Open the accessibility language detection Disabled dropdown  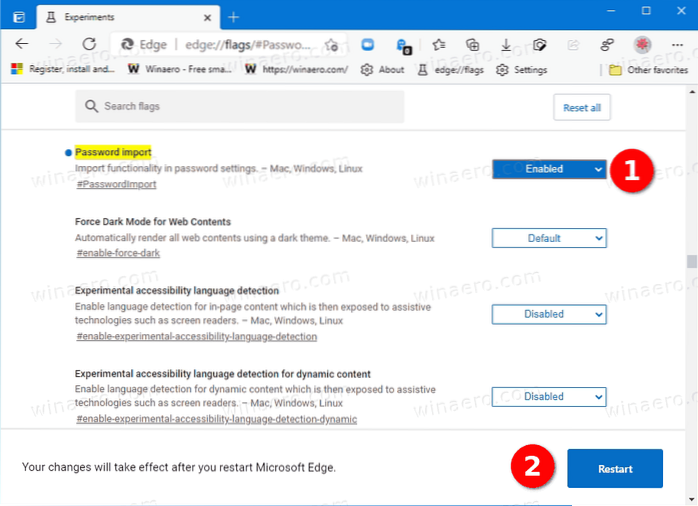click(x=549, y=314)
